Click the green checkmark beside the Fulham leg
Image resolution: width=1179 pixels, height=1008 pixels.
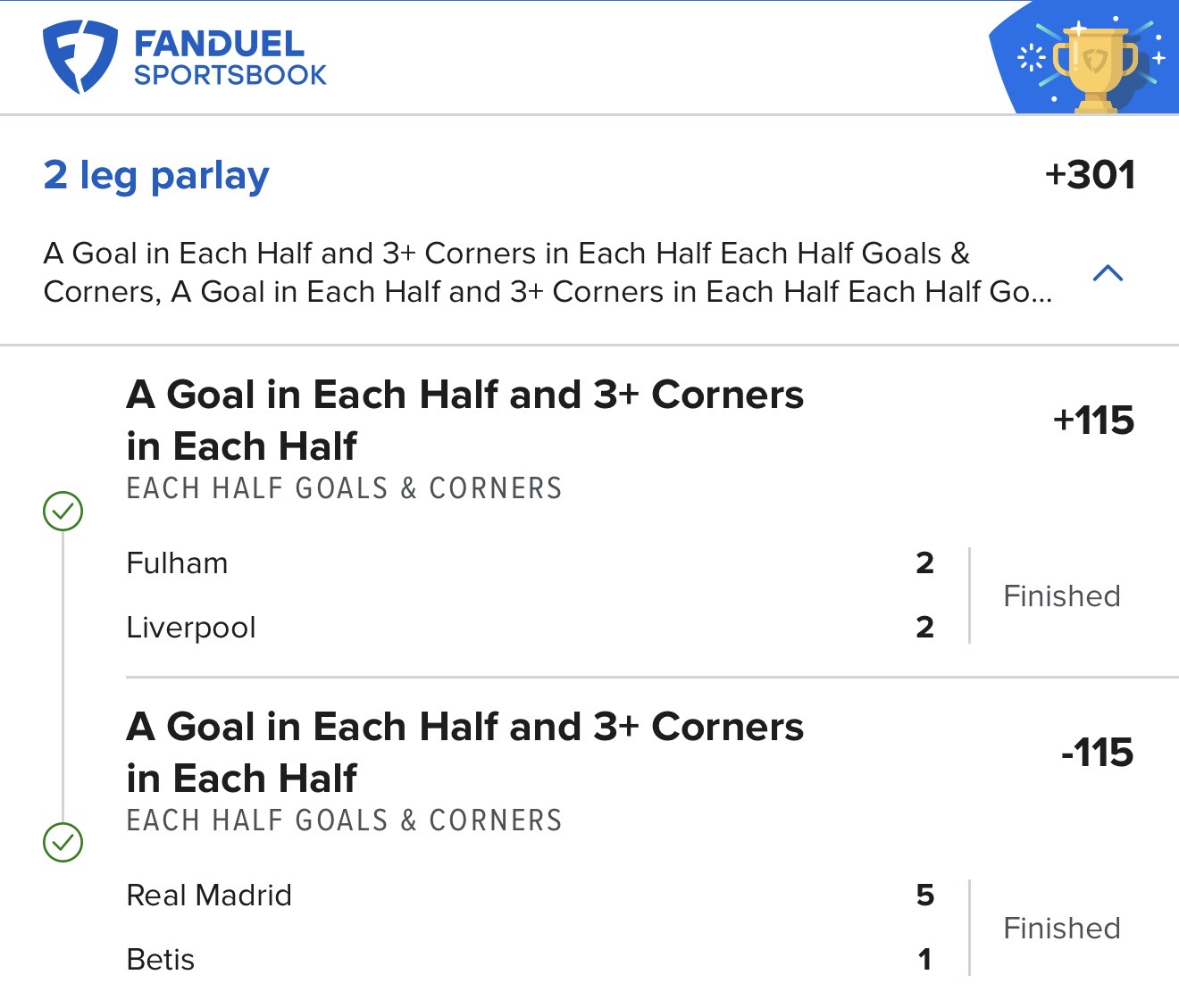tap(63, 512)
